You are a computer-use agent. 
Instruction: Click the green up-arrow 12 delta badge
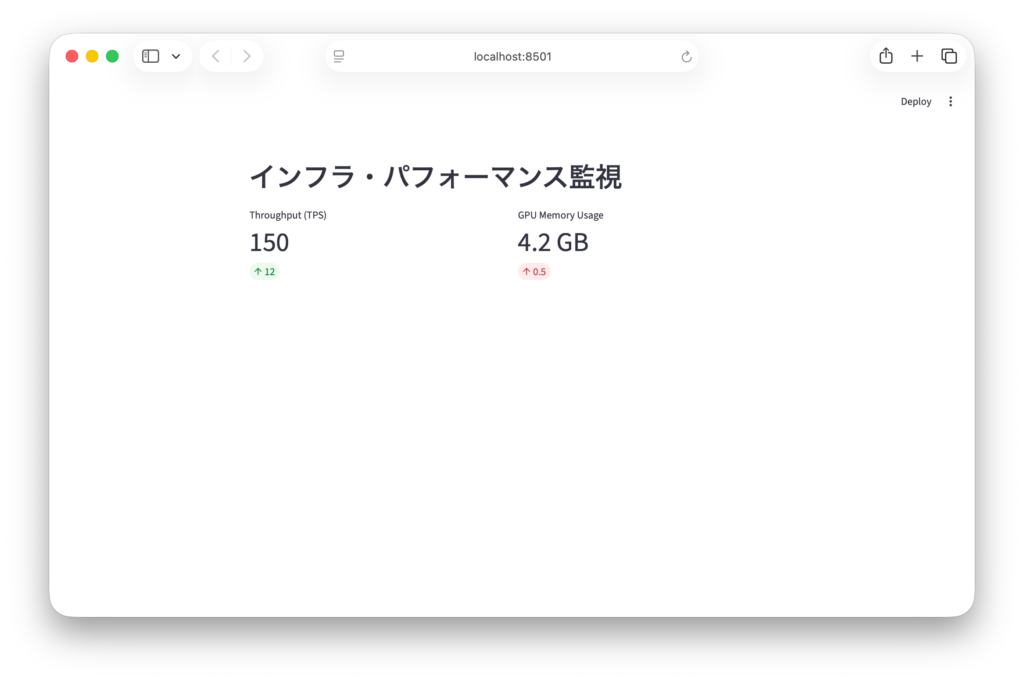[264, 271]
